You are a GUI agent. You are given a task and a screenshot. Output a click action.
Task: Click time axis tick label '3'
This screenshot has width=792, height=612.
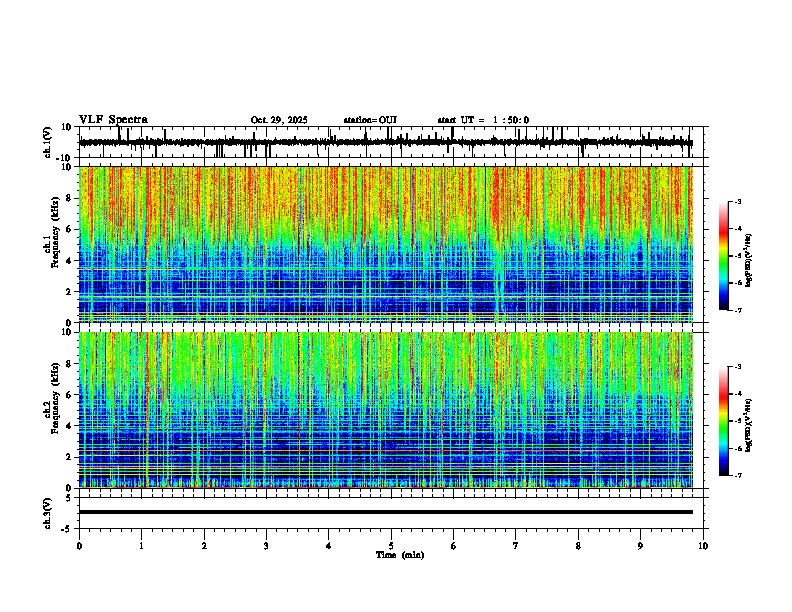point(266,546)
